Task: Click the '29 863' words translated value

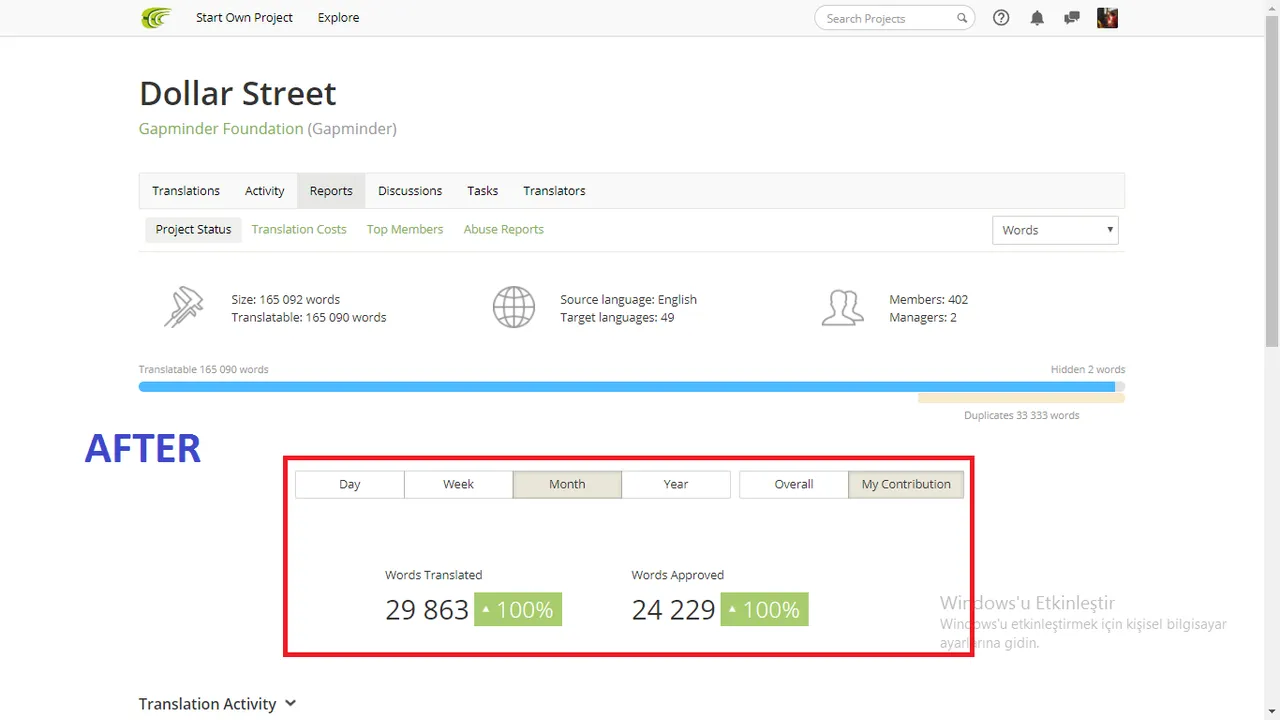Action: click(427, 610)
